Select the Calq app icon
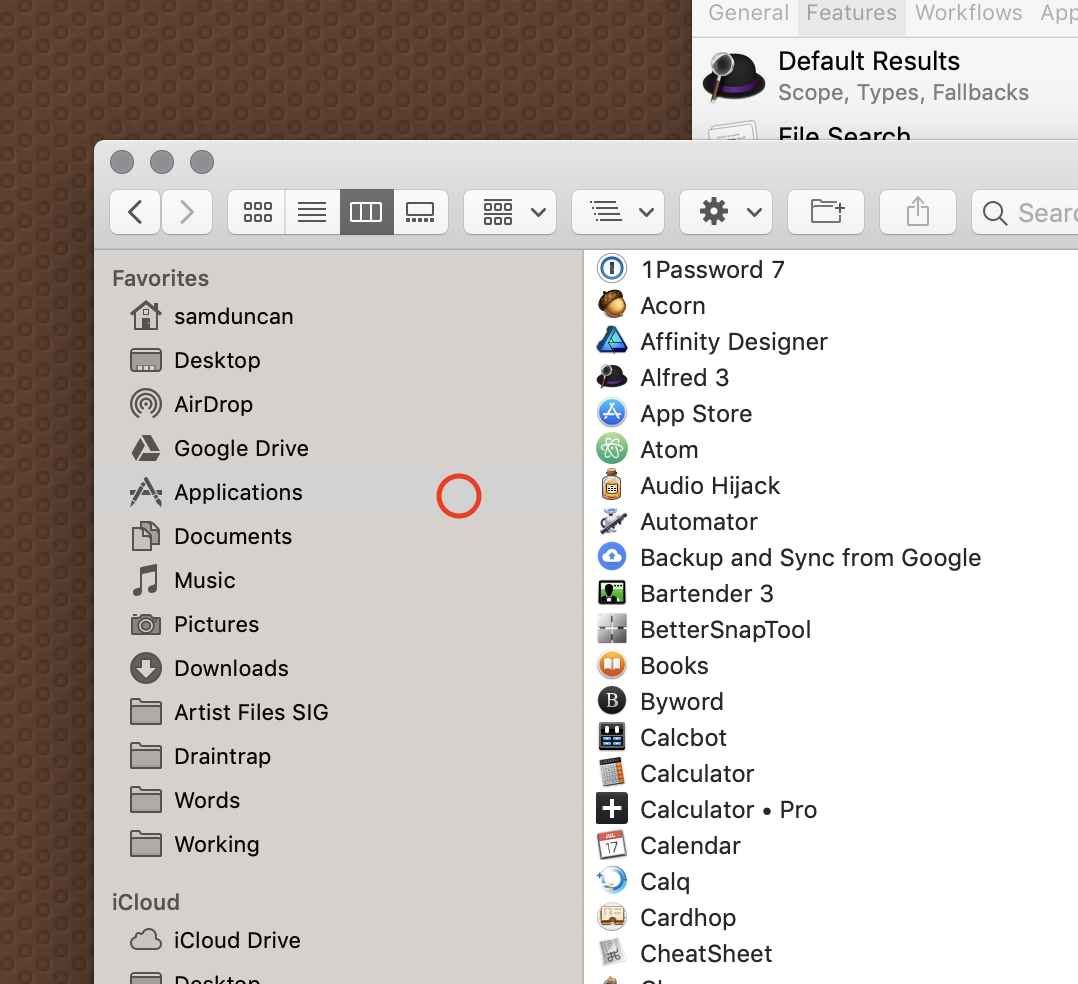1078x984 pixels. (x=612, y=881)
